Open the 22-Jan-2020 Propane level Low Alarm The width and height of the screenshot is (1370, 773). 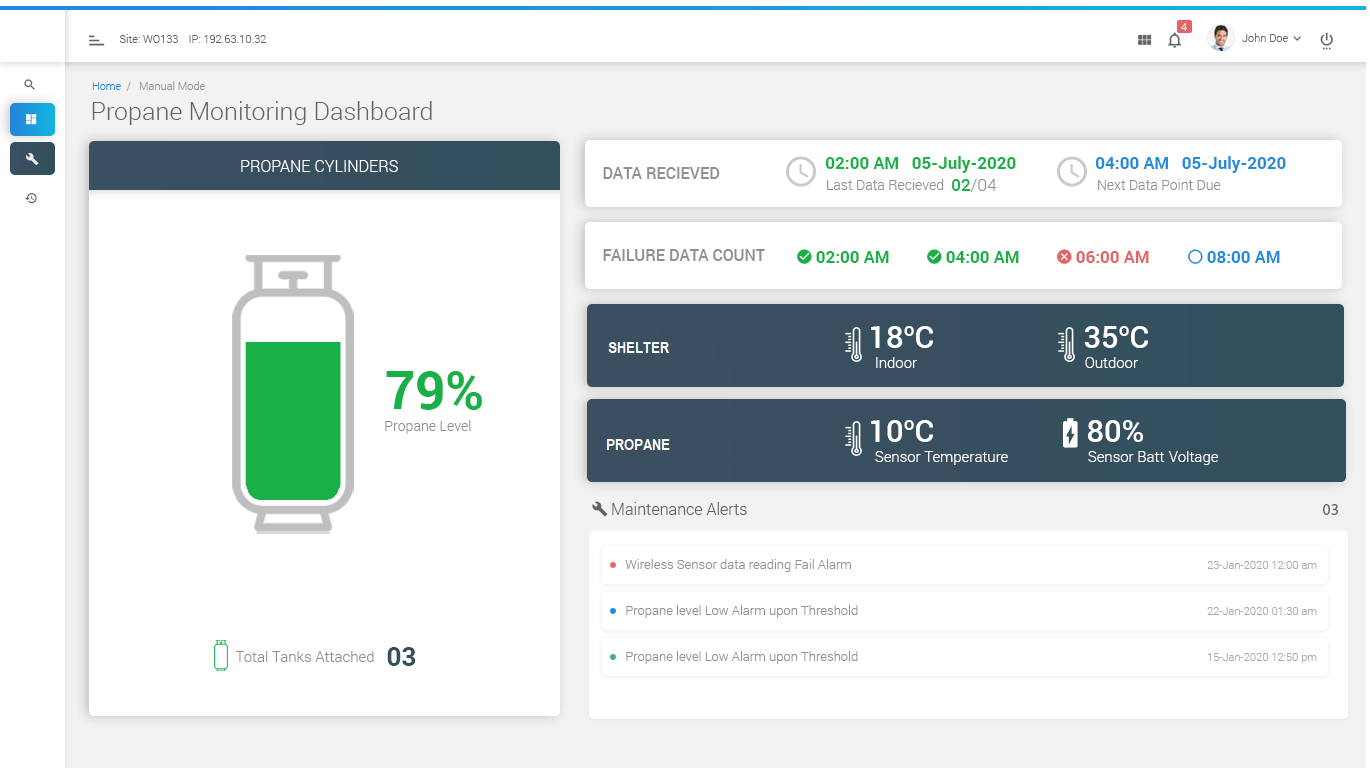click(x=741, y=611)
